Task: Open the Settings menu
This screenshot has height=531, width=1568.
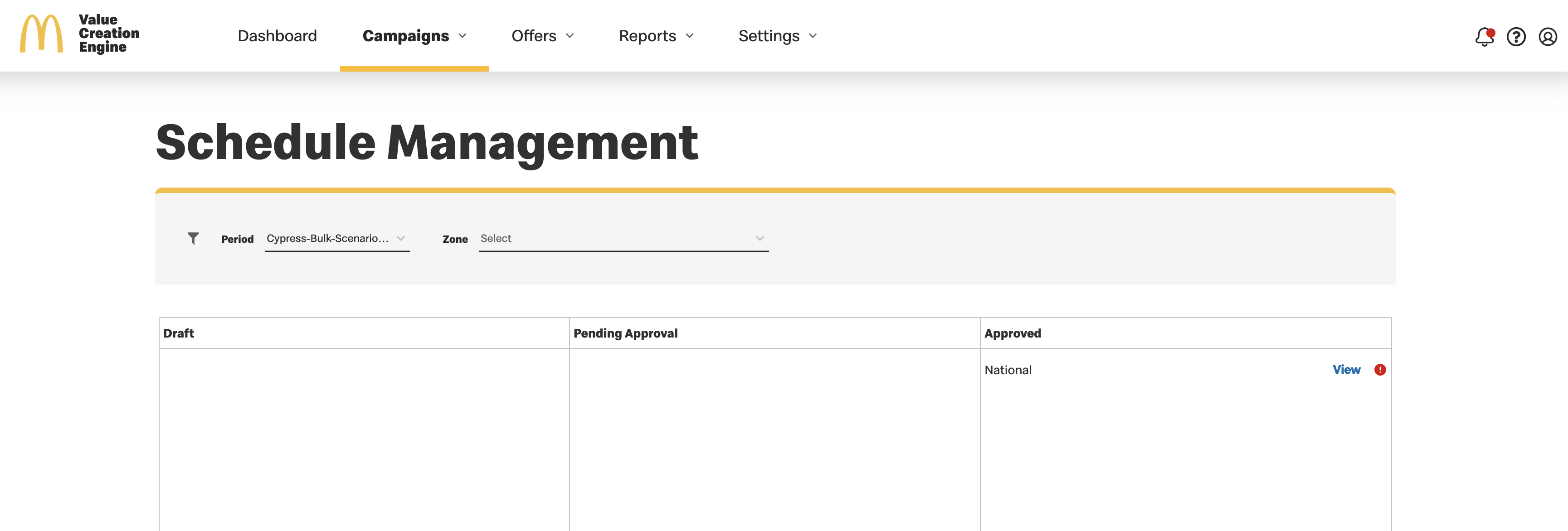Action: point(777,36)
